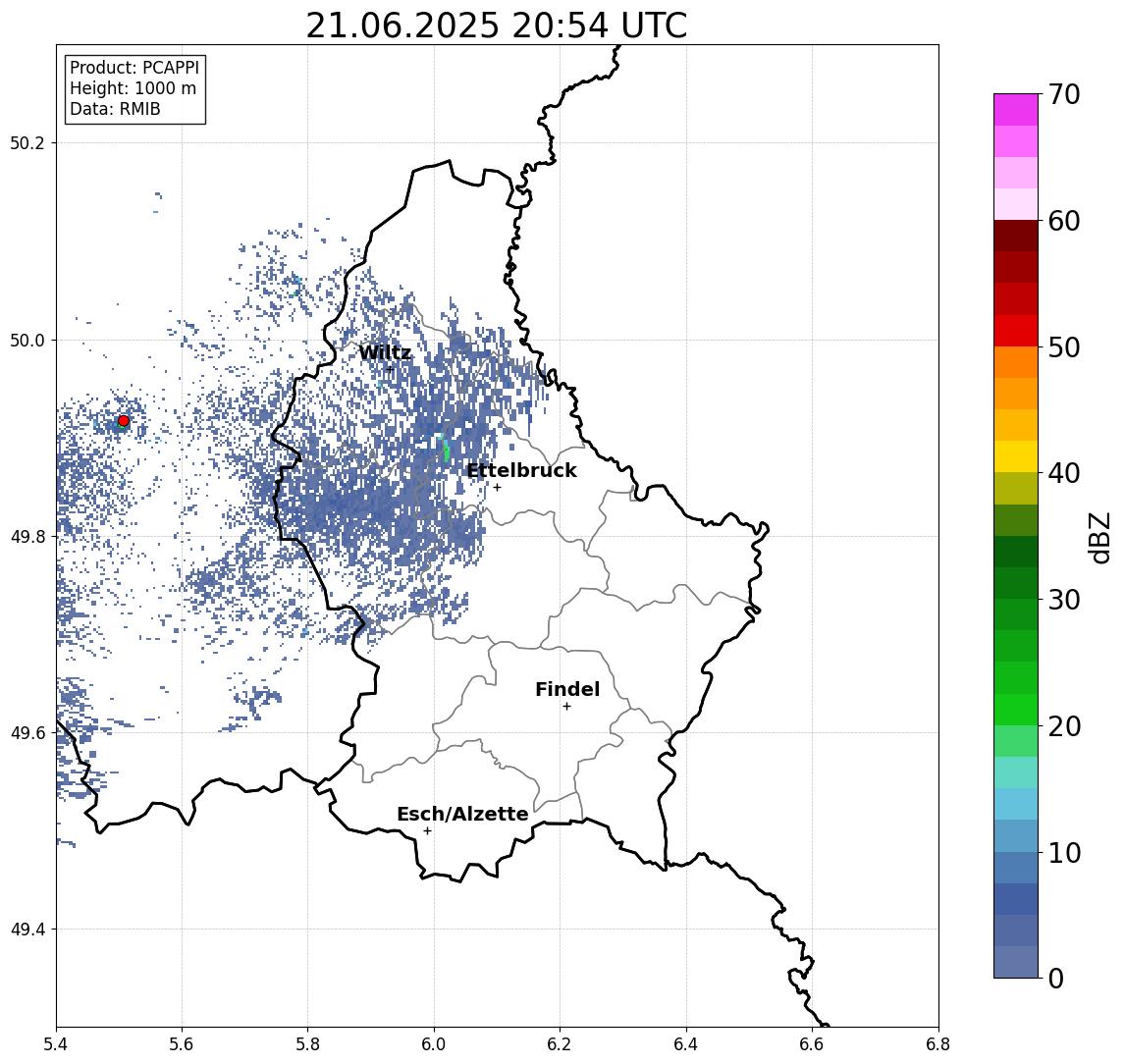Screen dimensions: 1124x1064
Task: Click the 49.8 latitude tick label
Action: coord(27,536)
